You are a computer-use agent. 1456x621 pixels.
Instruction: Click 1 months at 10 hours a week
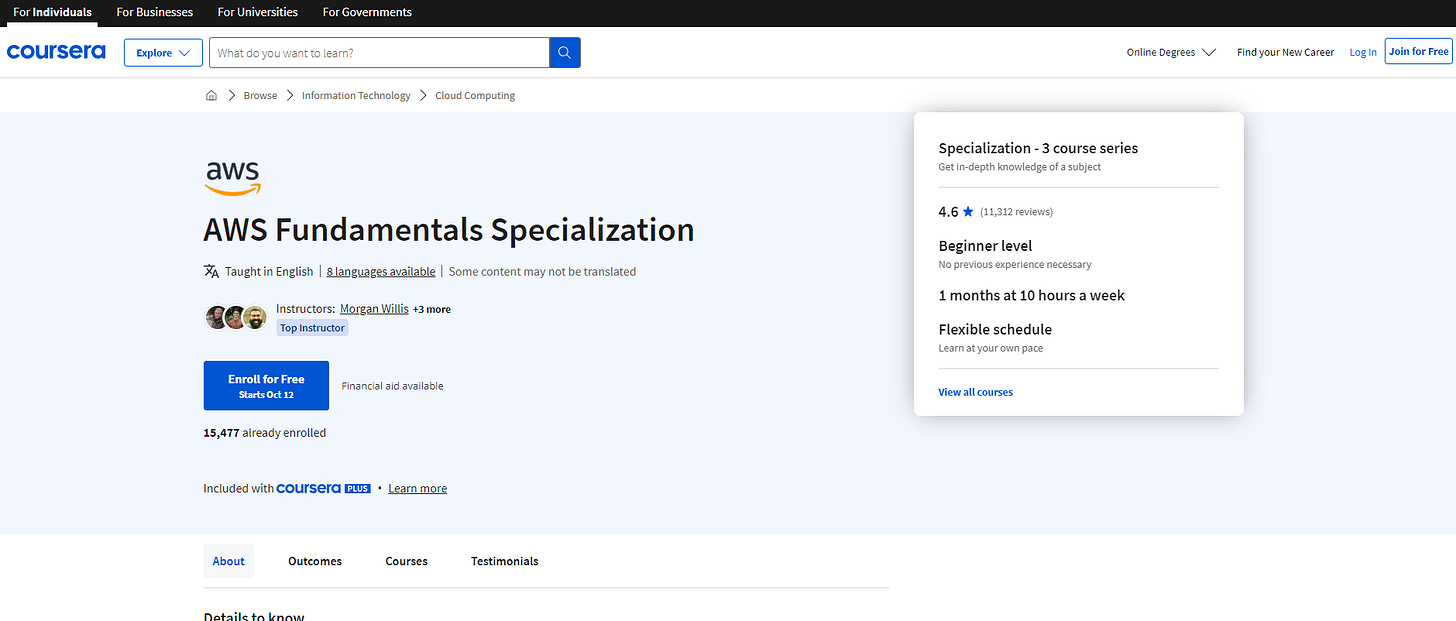coord(1031,296)
